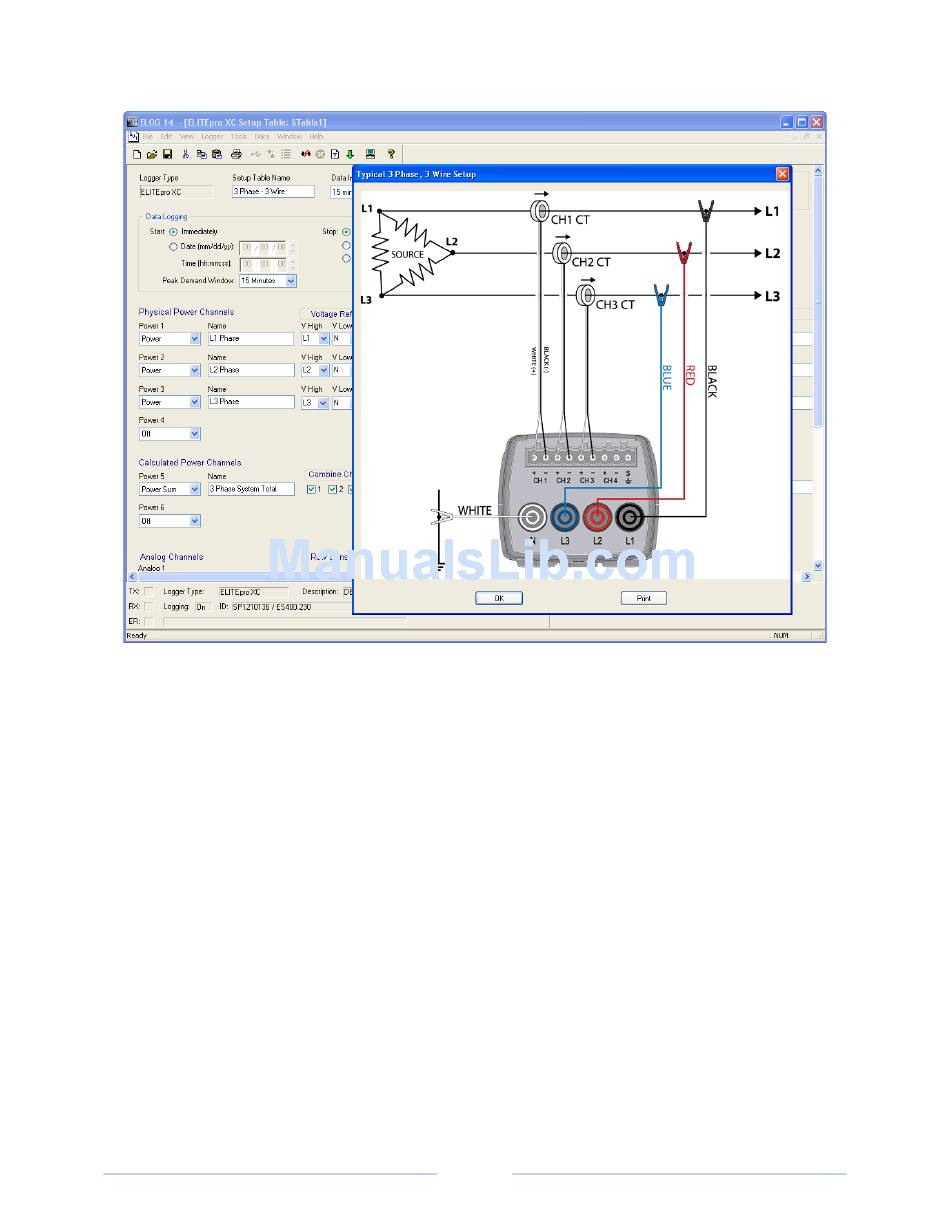Click the New file toolbar icon
This screenshot has height=1229, width=950.
(137, 155)
